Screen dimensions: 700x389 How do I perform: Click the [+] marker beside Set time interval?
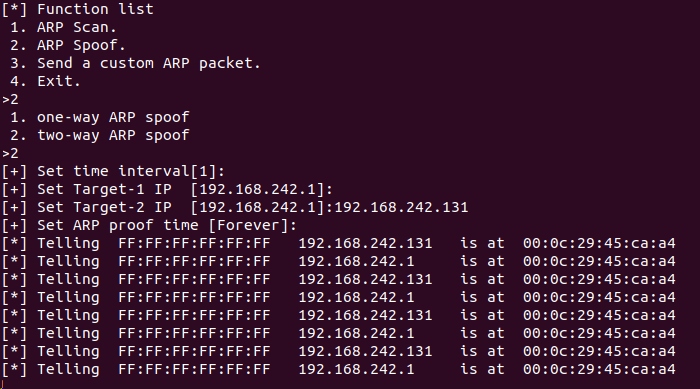tap(14, 171)
